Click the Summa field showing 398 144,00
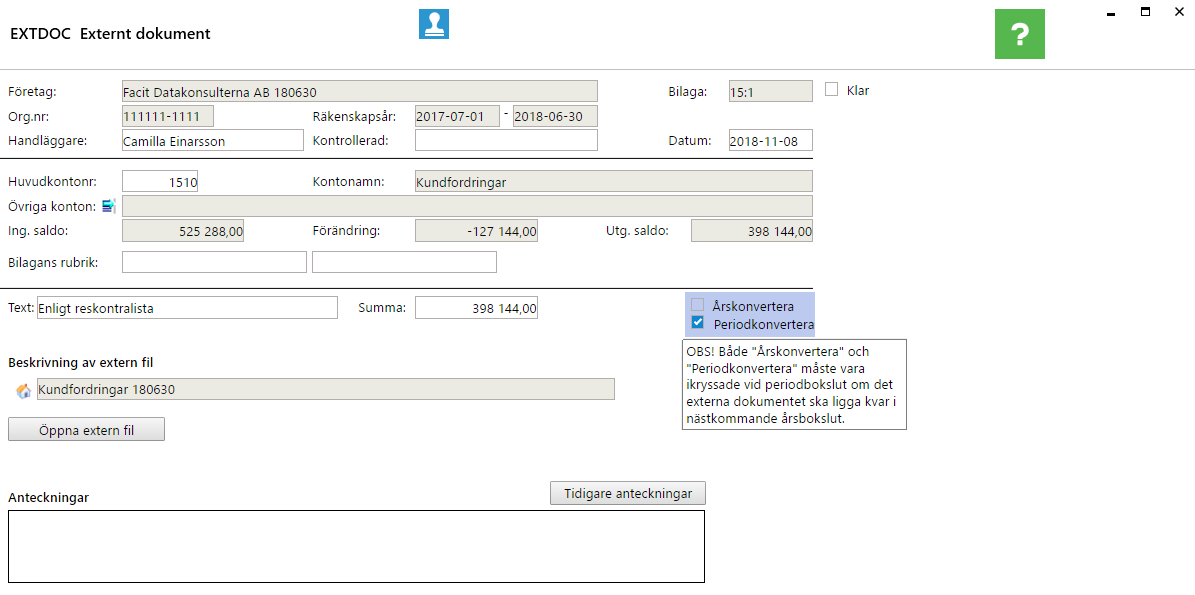Image resolution: width=1195 pixels, height=595 pixels. click(x=476, y=308)
